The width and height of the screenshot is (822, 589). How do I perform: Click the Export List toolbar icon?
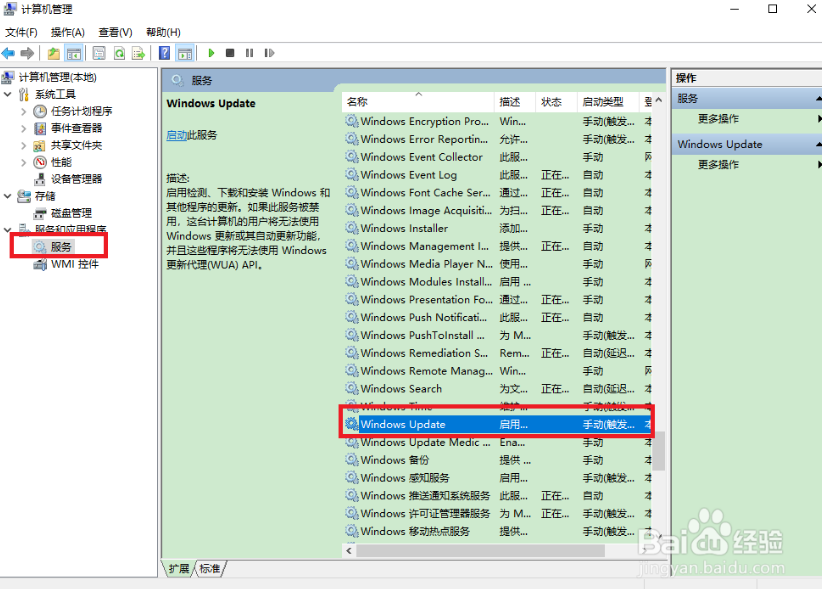(138, 53)
